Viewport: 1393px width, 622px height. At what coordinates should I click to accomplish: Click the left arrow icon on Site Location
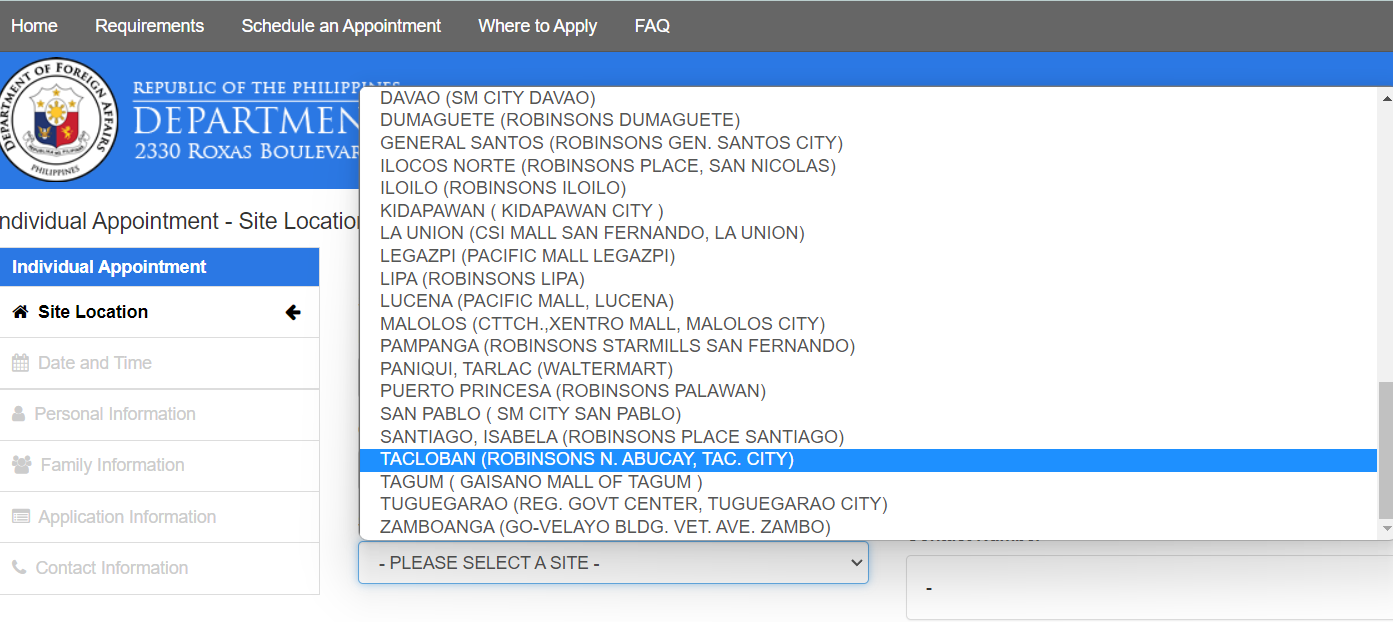tap(293, 312)
